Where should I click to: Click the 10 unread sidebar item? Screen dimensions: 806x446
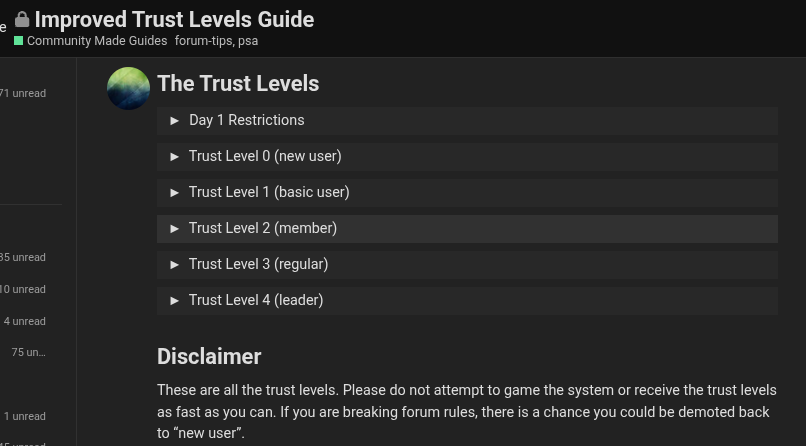(x=23, y=289)
